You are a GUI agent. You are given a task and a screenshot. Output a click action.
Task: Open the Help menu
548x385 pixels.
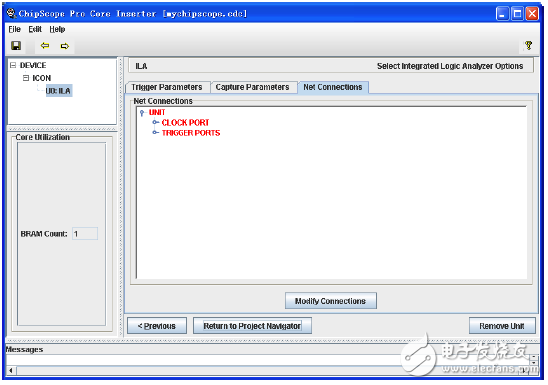click(57, 29)
